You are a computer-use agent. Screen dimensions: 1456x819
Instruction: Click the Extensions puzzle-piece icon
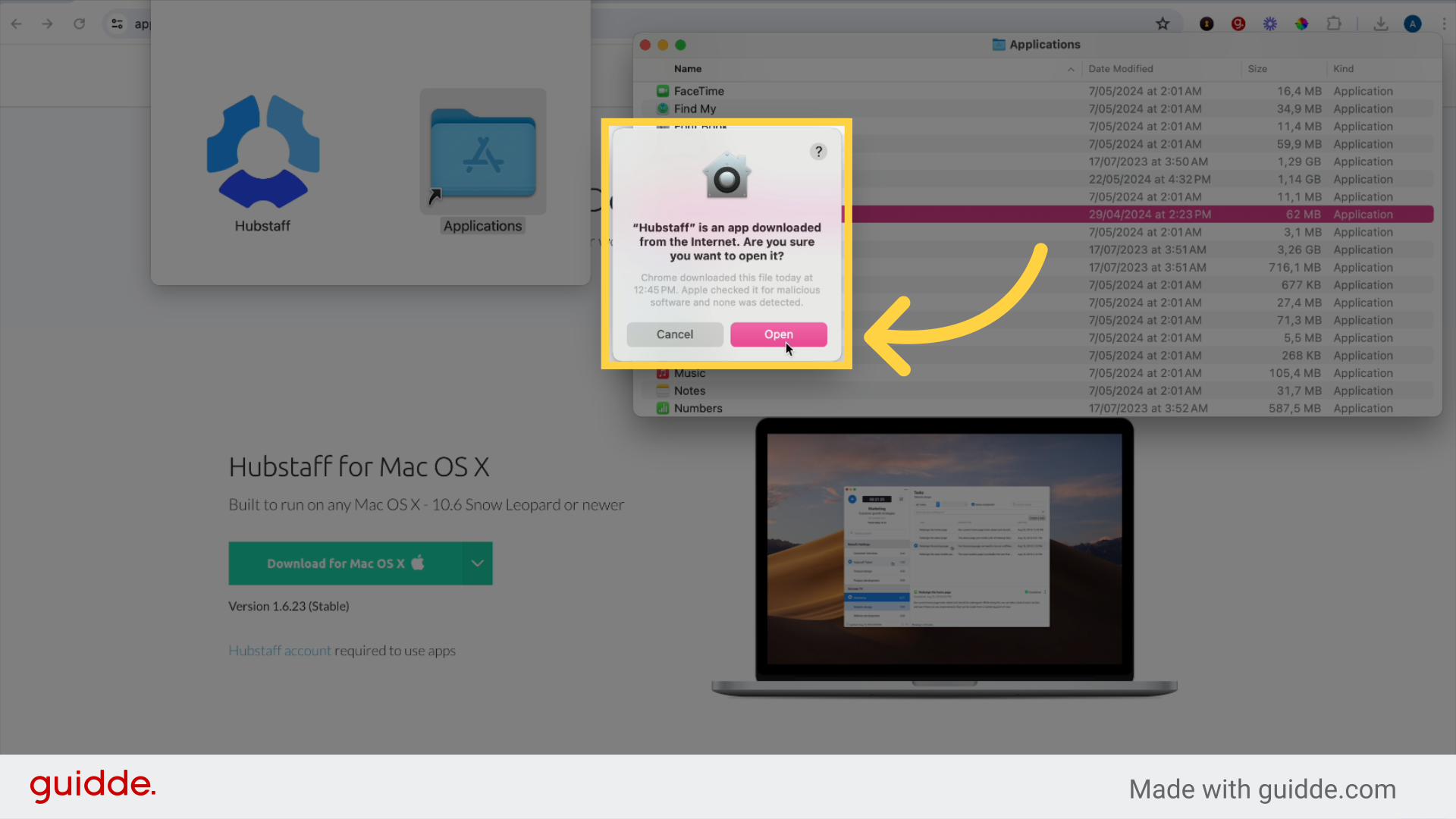click(x=1334, y=24)
